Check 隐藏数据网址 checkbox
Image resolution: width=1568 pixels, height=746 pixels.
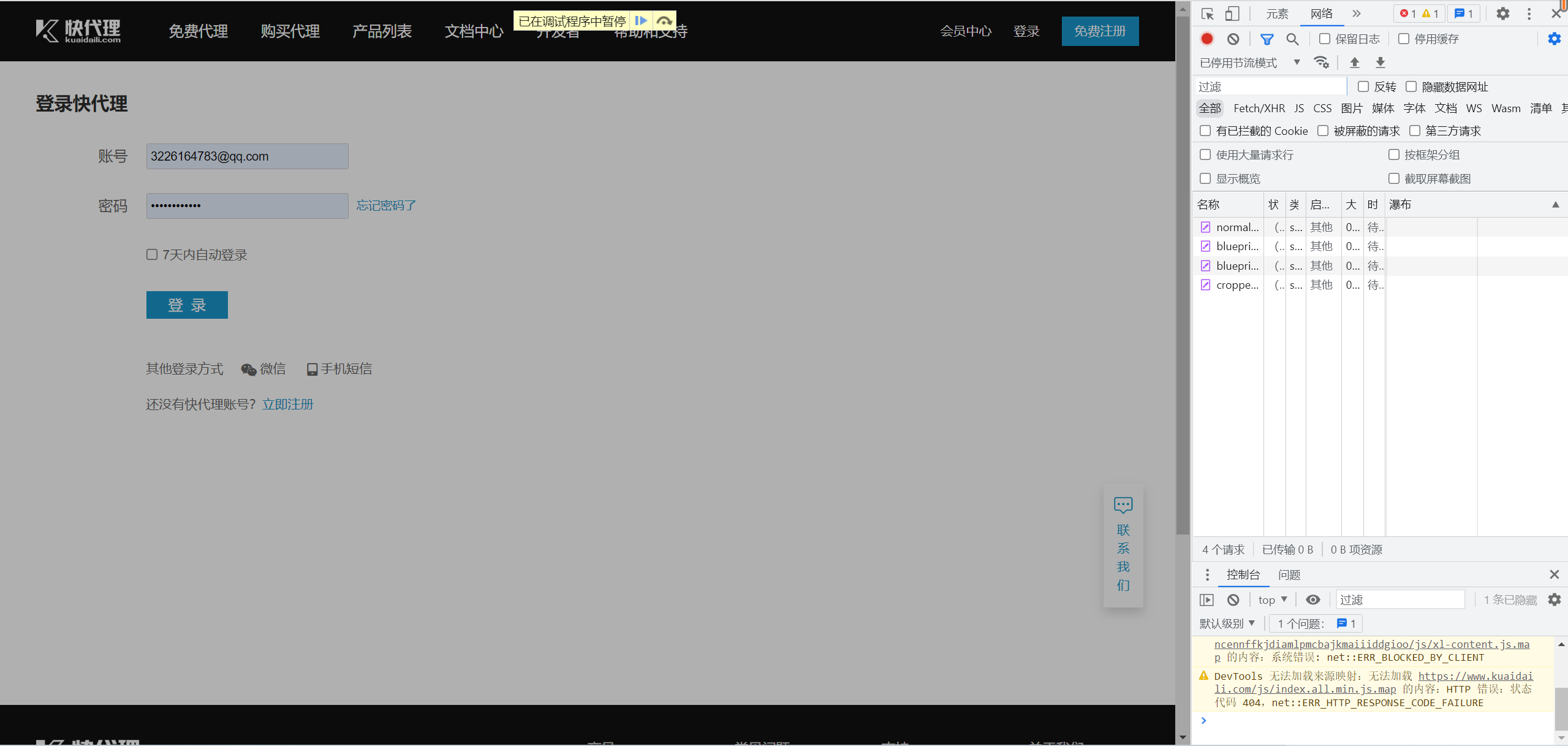point(1411,86)
